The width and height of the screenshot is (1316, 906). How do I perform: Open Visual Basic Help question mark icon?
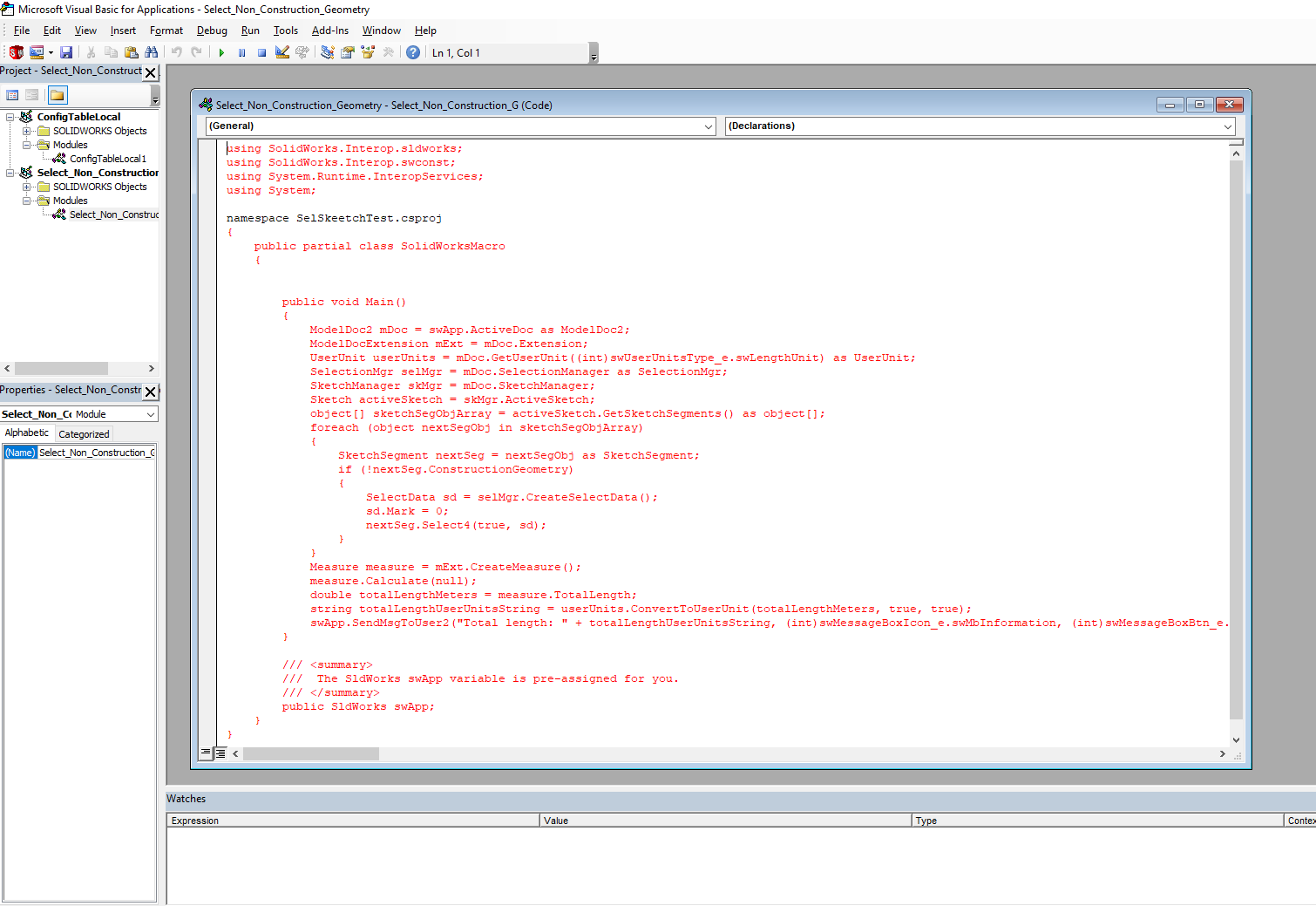point(413,52)
